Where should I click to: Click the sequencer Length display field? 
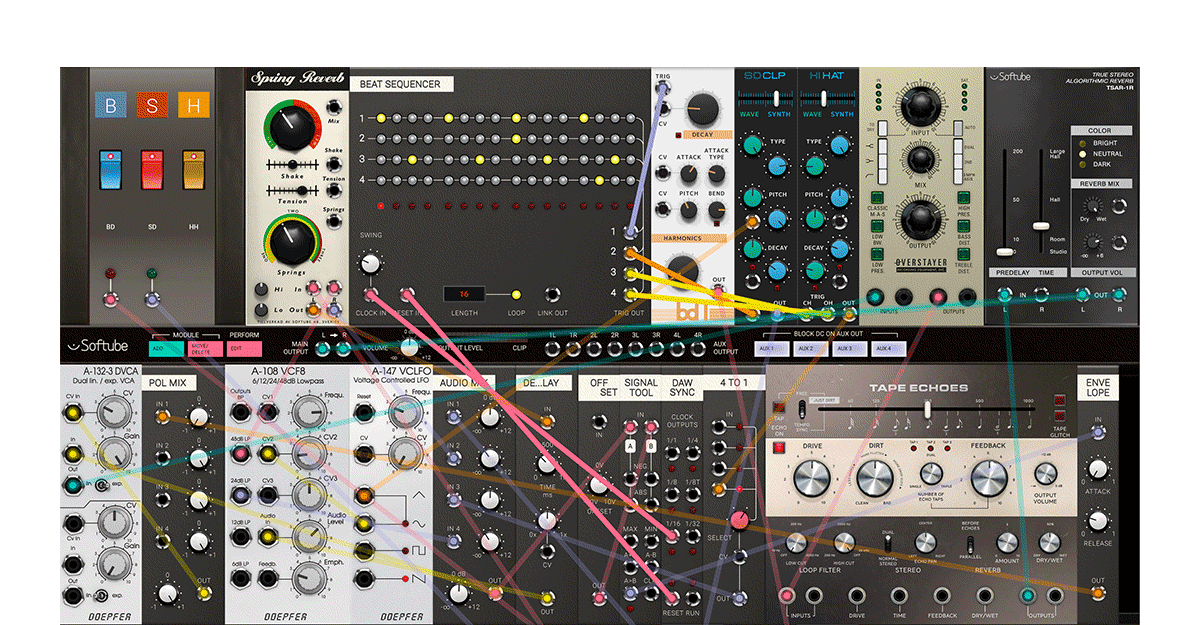[x=463, y=295]
